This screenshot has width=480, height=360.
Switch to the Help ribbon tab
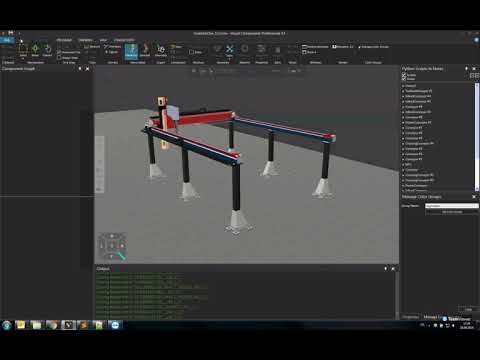coord(103,40)
